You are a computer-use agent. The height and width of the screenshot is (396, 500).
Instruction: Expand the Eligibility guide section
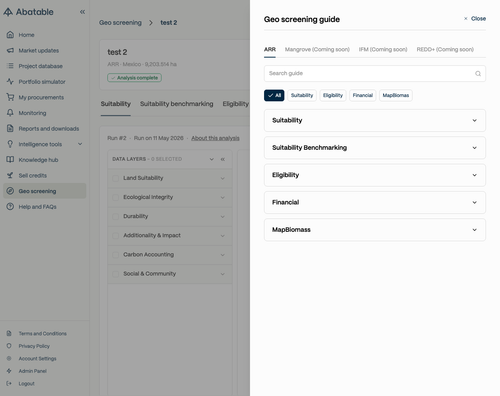point(375,175)
